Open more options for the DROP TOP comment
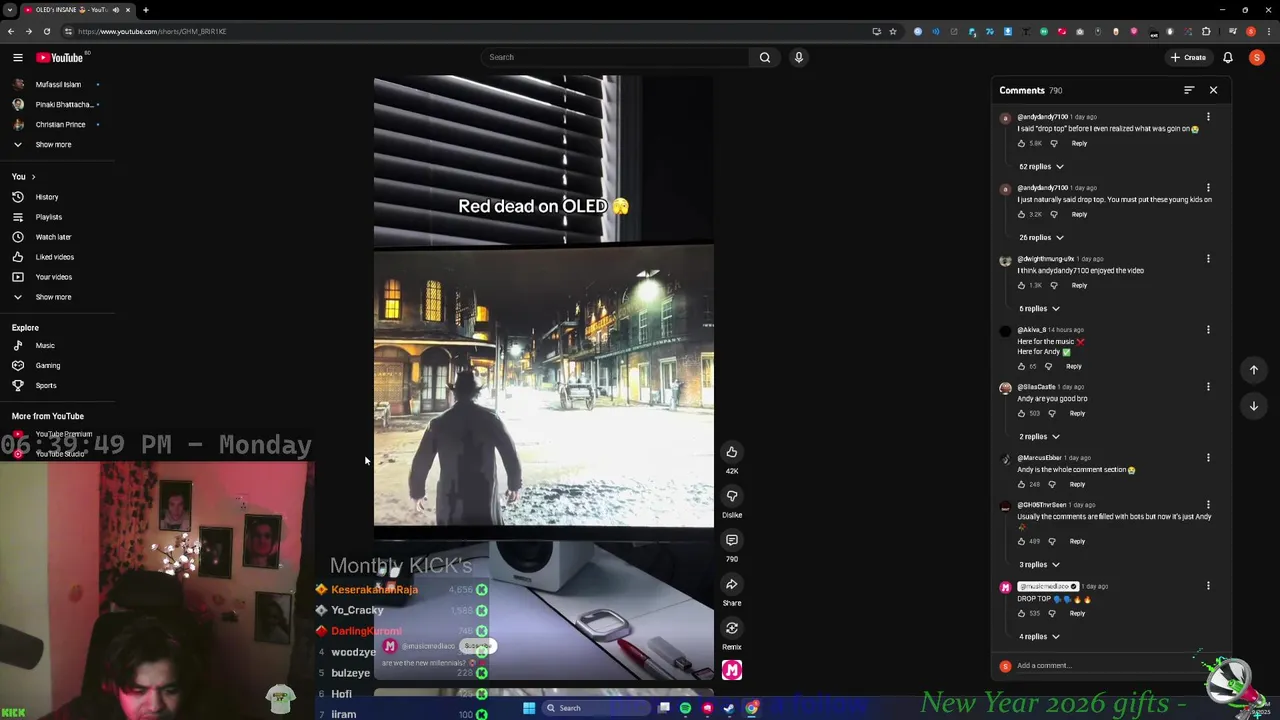 (x=1208, y=586)
